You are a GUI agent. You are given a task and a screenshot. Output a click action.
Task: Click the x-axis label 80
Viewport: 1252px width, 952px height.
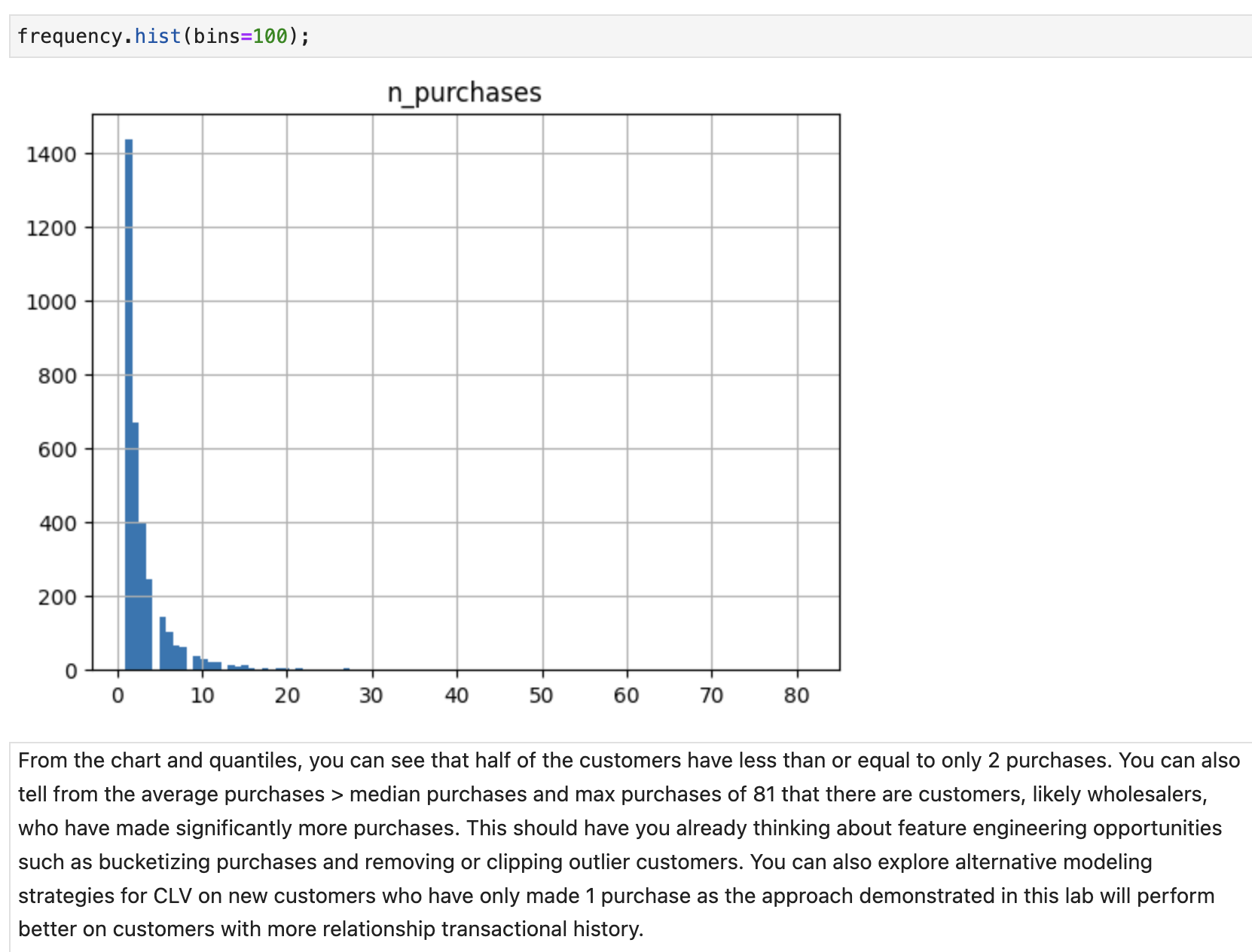[797, 695]
